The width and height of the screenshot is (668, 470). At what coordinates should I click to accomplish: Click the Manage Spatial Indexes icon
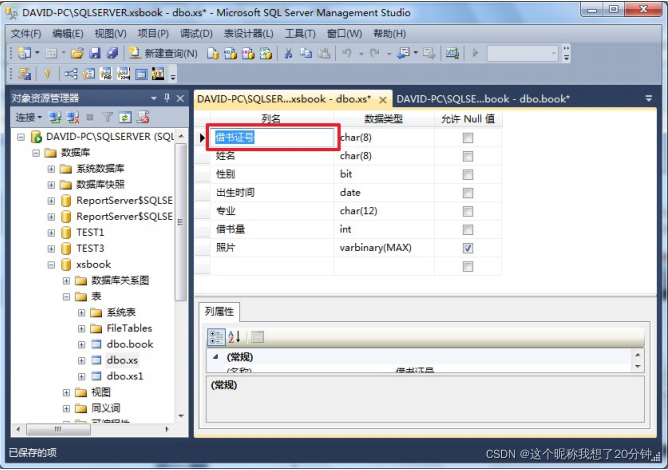158,74
